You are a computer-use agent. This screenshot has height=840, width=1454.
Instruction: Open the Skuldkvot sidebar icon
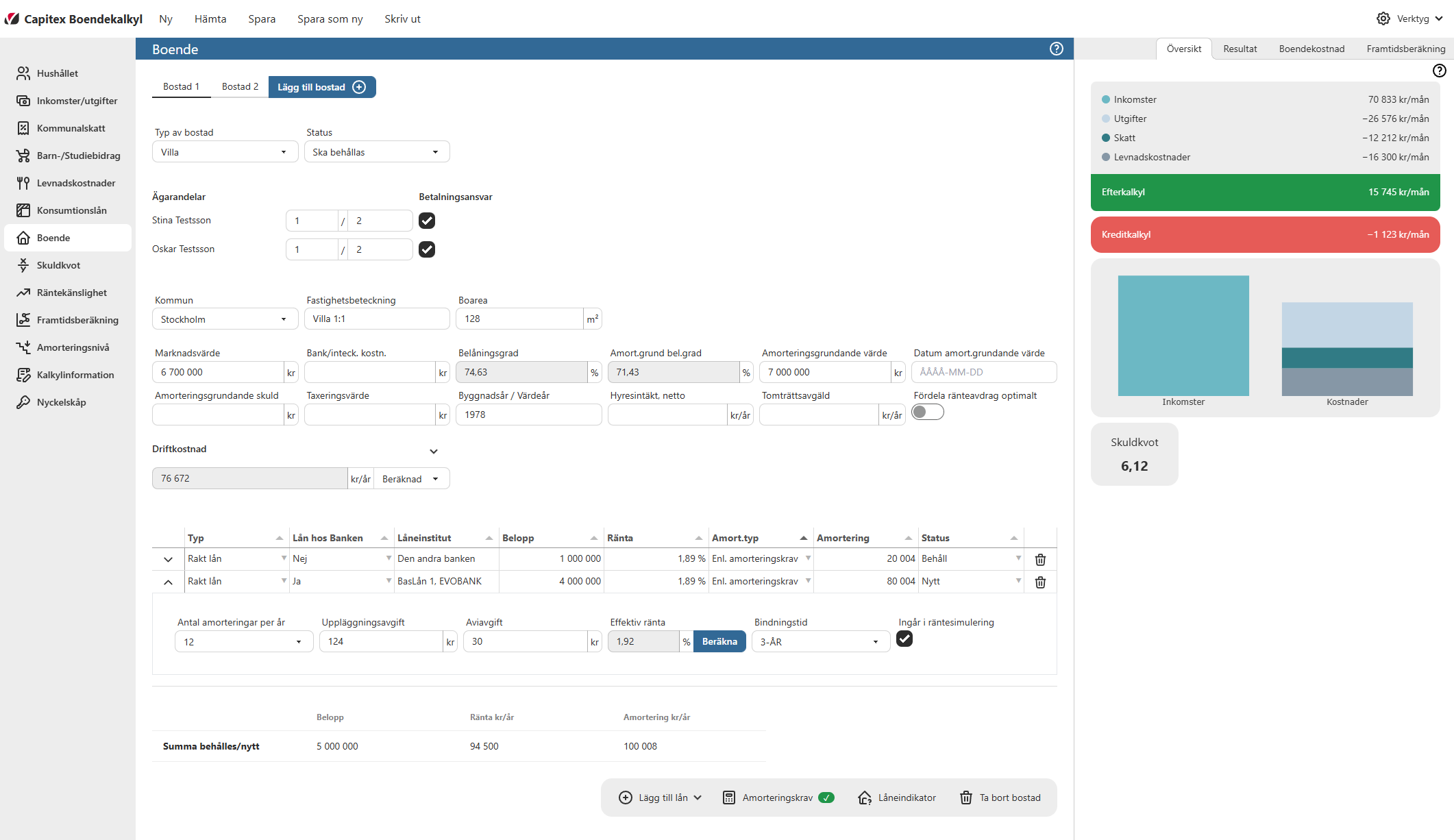pos(23,265)
